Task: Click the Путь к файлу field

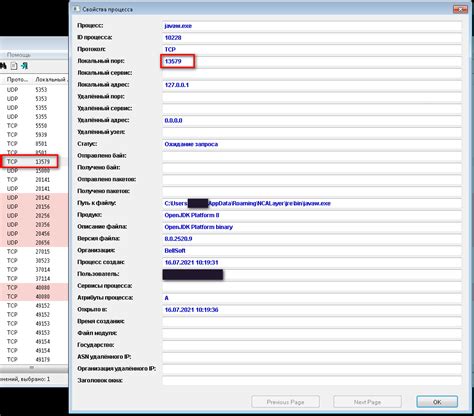Action: point(312,203)
